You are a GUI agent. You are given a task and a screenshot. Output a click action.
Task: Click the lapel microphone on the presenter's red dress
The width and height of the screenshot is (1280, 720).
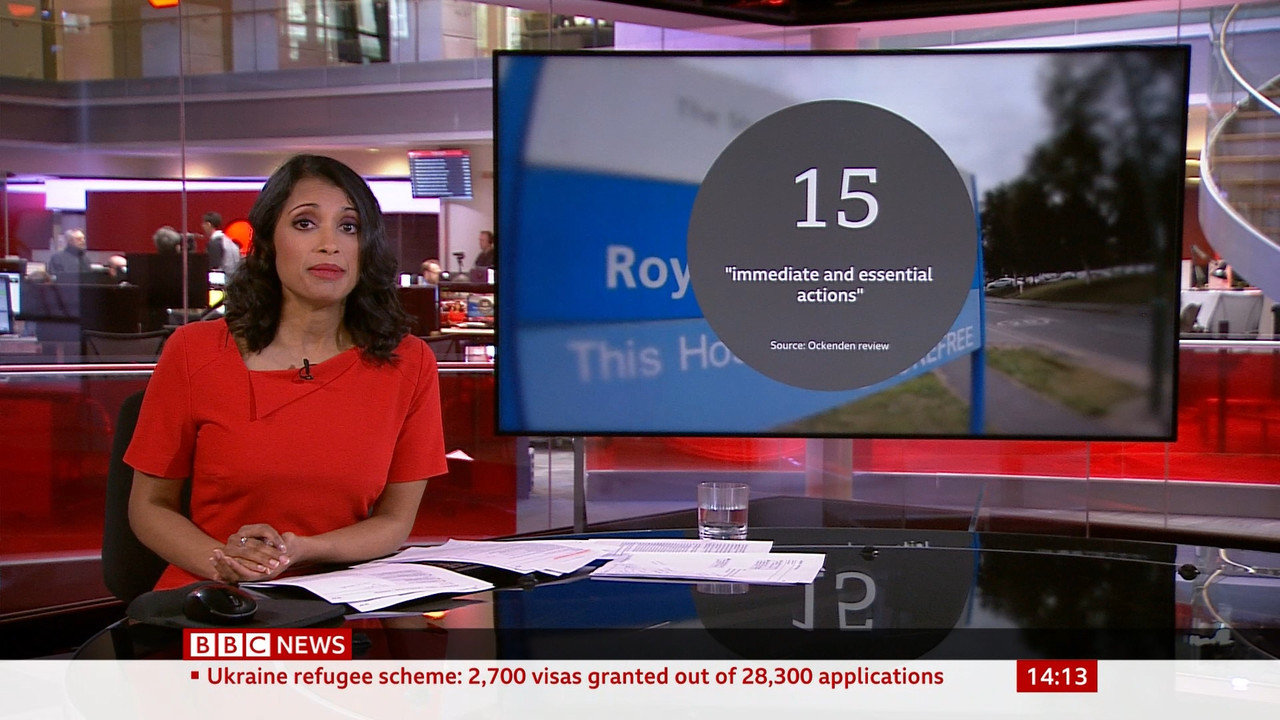[x=305, y=370]
